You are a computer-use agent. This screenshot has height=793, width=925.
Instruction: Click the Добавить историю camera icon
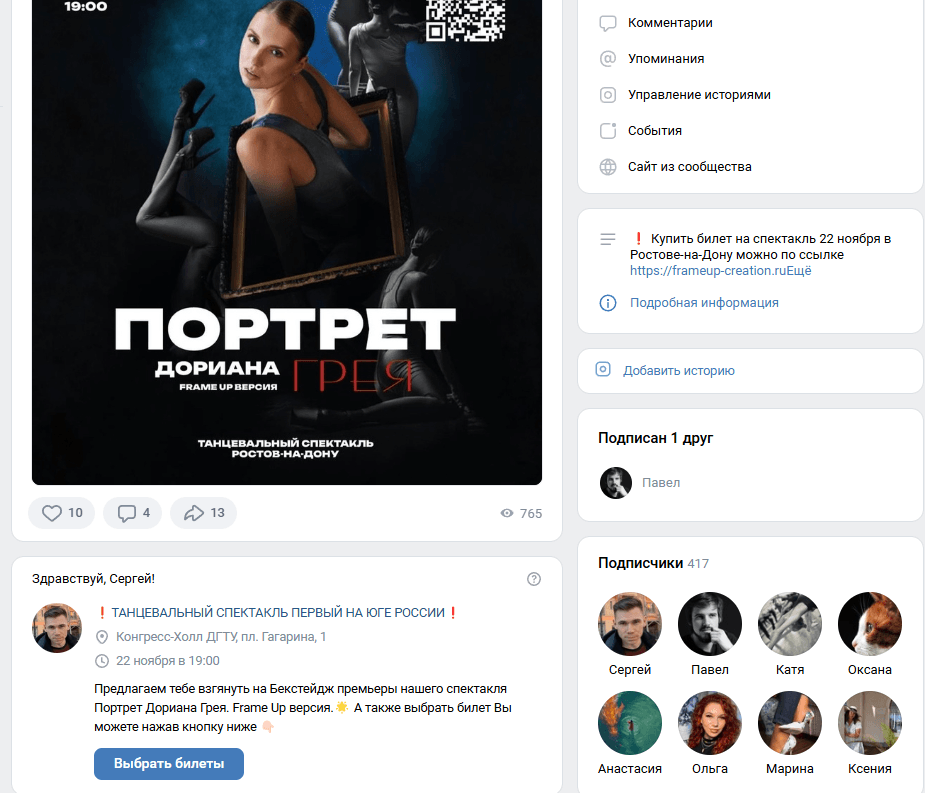[x=602, y=369]
